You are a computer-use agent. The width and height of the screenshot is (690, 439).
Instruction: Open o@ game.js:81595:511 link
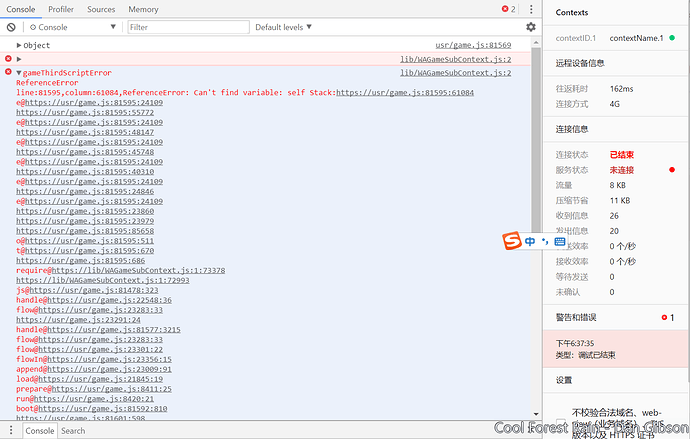pyautogui.click(x=89, y=241)
